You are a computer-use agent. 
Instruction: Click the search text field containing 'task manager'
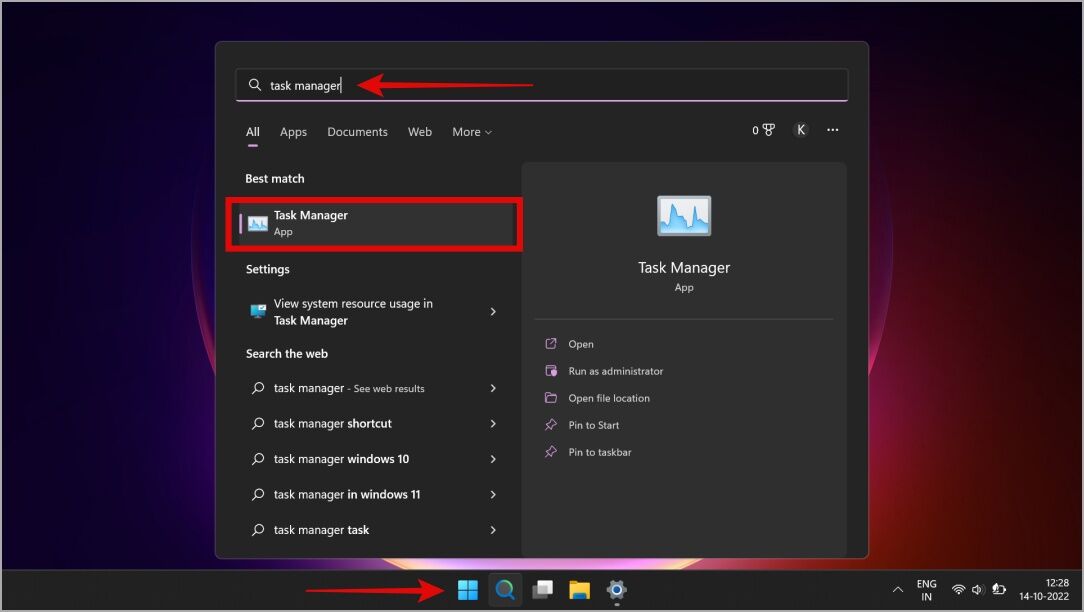[542, 85]
